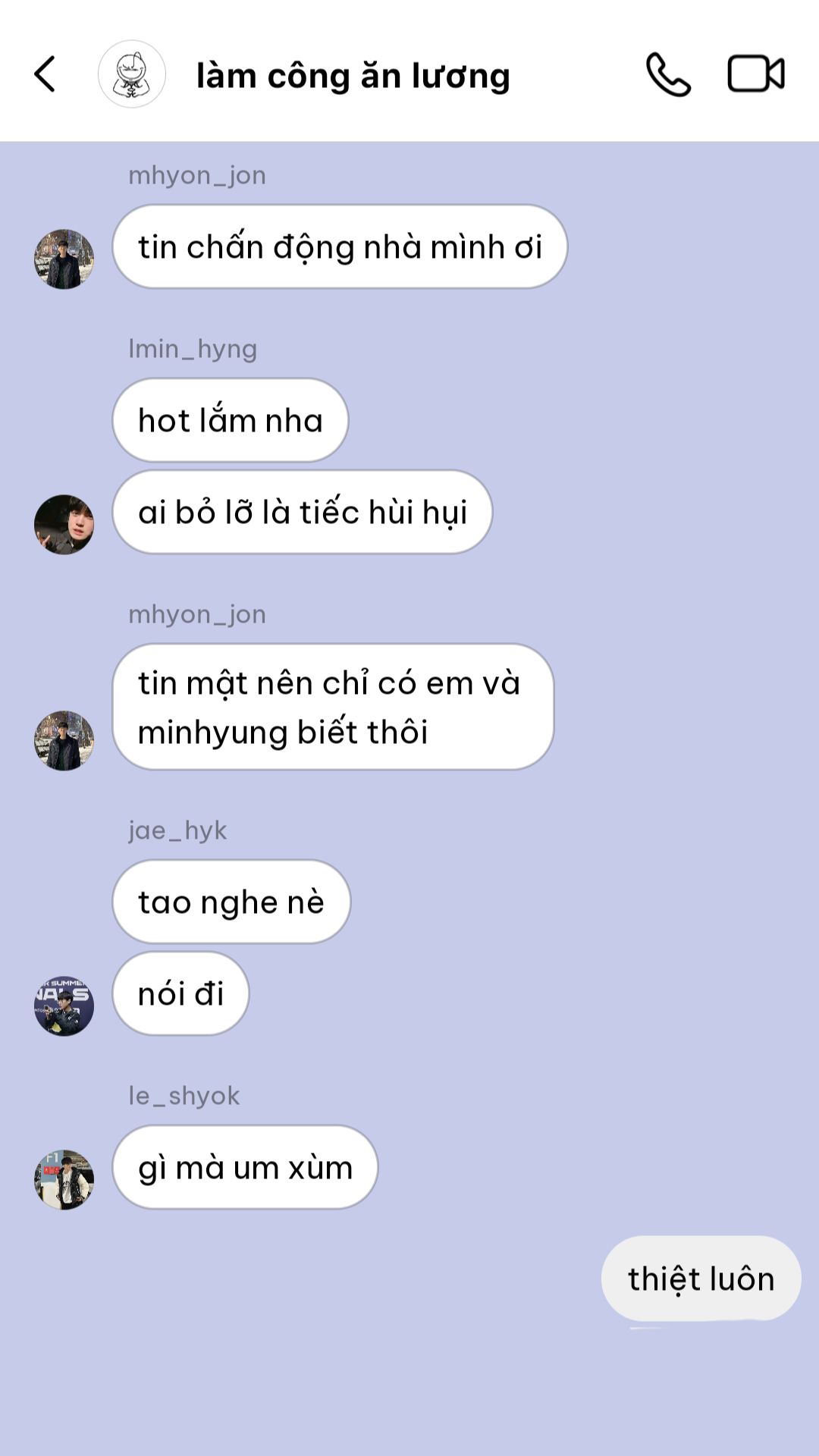The image size is (819, 1456).
Task: Tap the username label jae_hyk
Action: pyautogui.click(x=177, y=830)
